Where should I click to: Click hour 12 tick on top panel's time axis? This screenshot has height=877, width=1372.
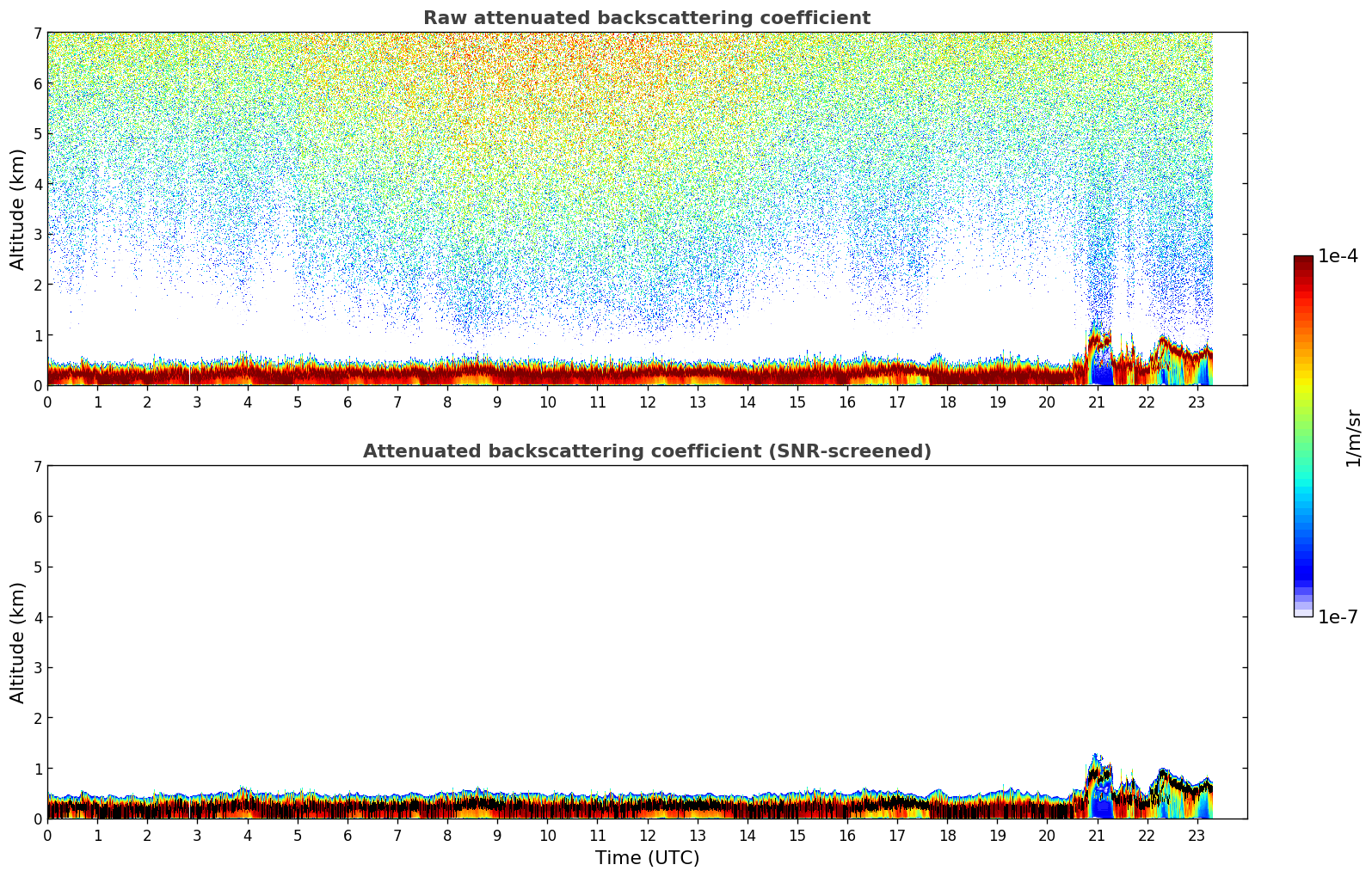647,402
